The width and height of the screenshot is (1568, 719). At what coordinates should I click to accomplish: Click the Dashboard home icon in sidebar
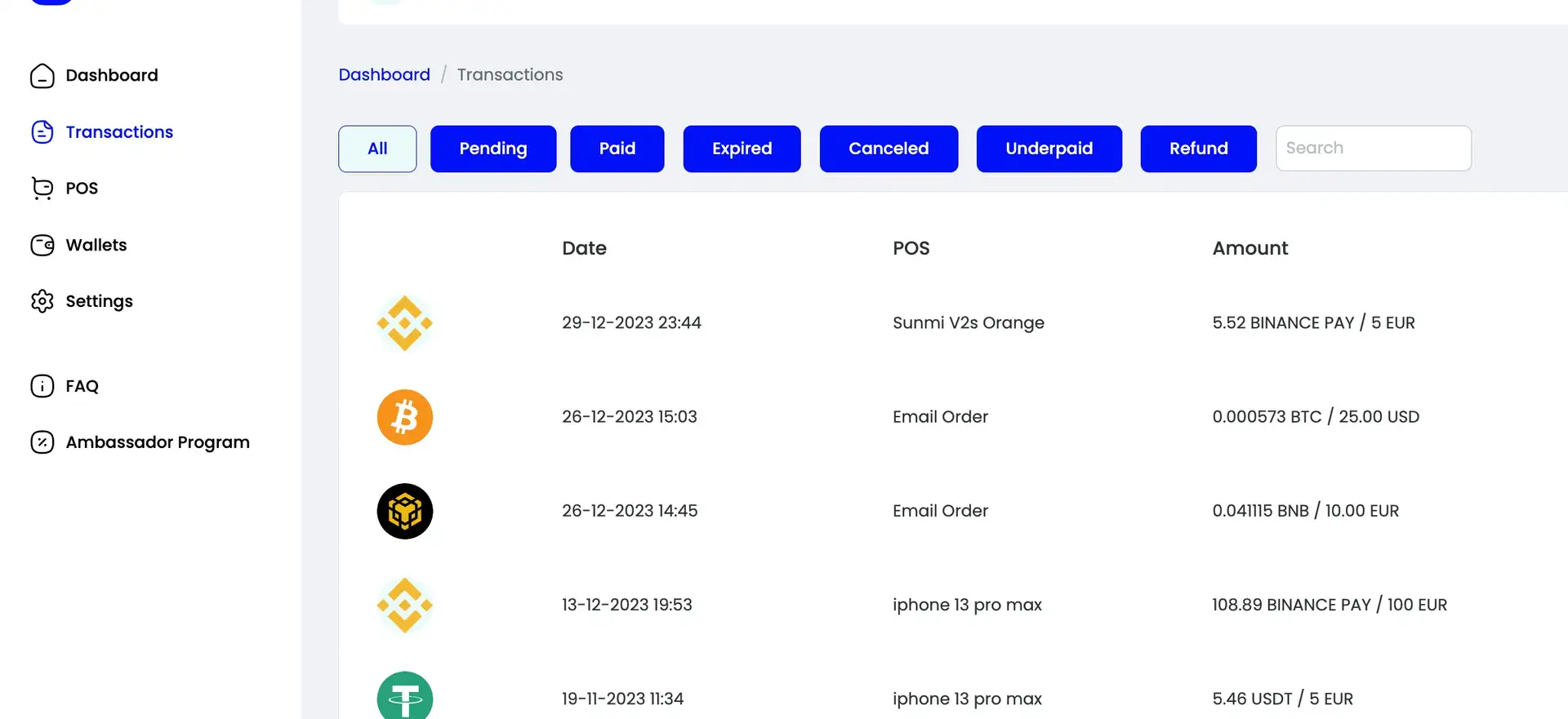coord(42,76)
